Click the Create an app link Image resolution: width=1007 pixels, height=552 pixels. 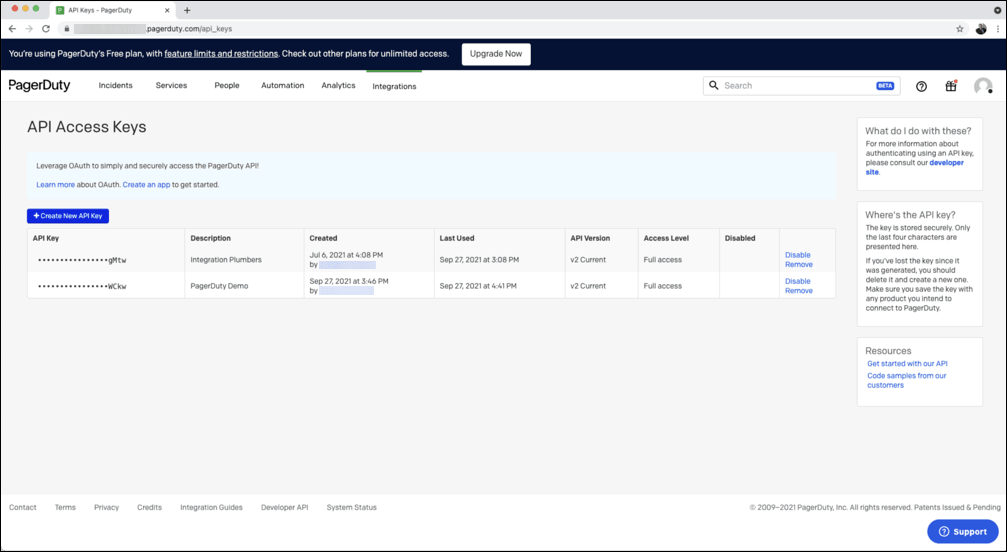tap(146, 185)
